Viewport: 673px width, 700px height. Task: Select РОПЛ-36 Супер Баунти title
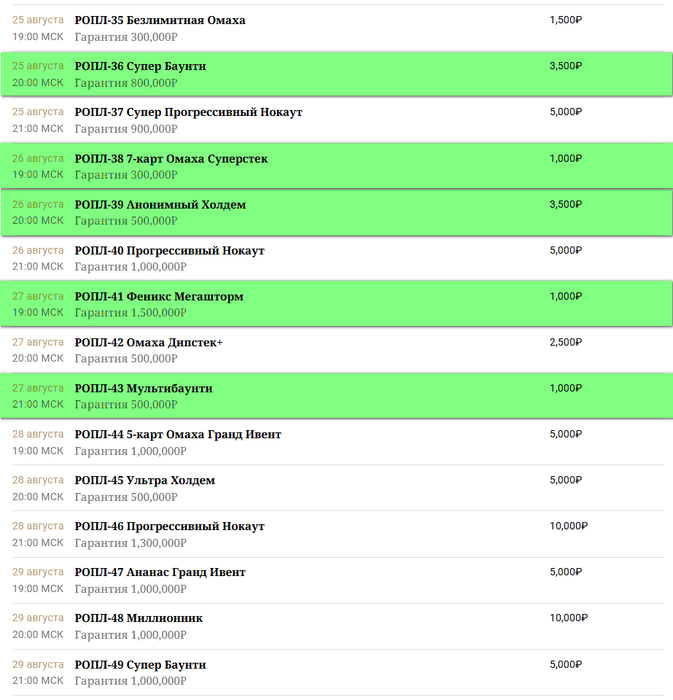(140, 66)
